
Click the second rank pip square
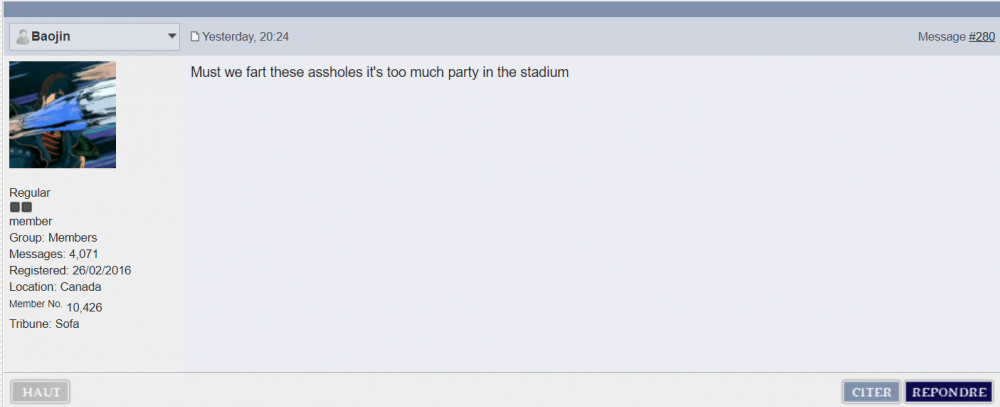(x=27, y=207)
